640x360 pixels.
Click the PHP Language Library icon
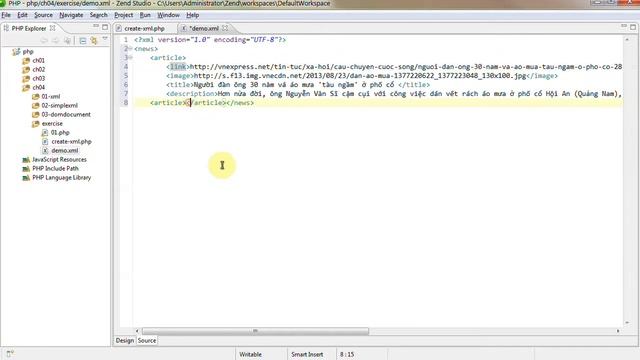(x=26, y=178)
